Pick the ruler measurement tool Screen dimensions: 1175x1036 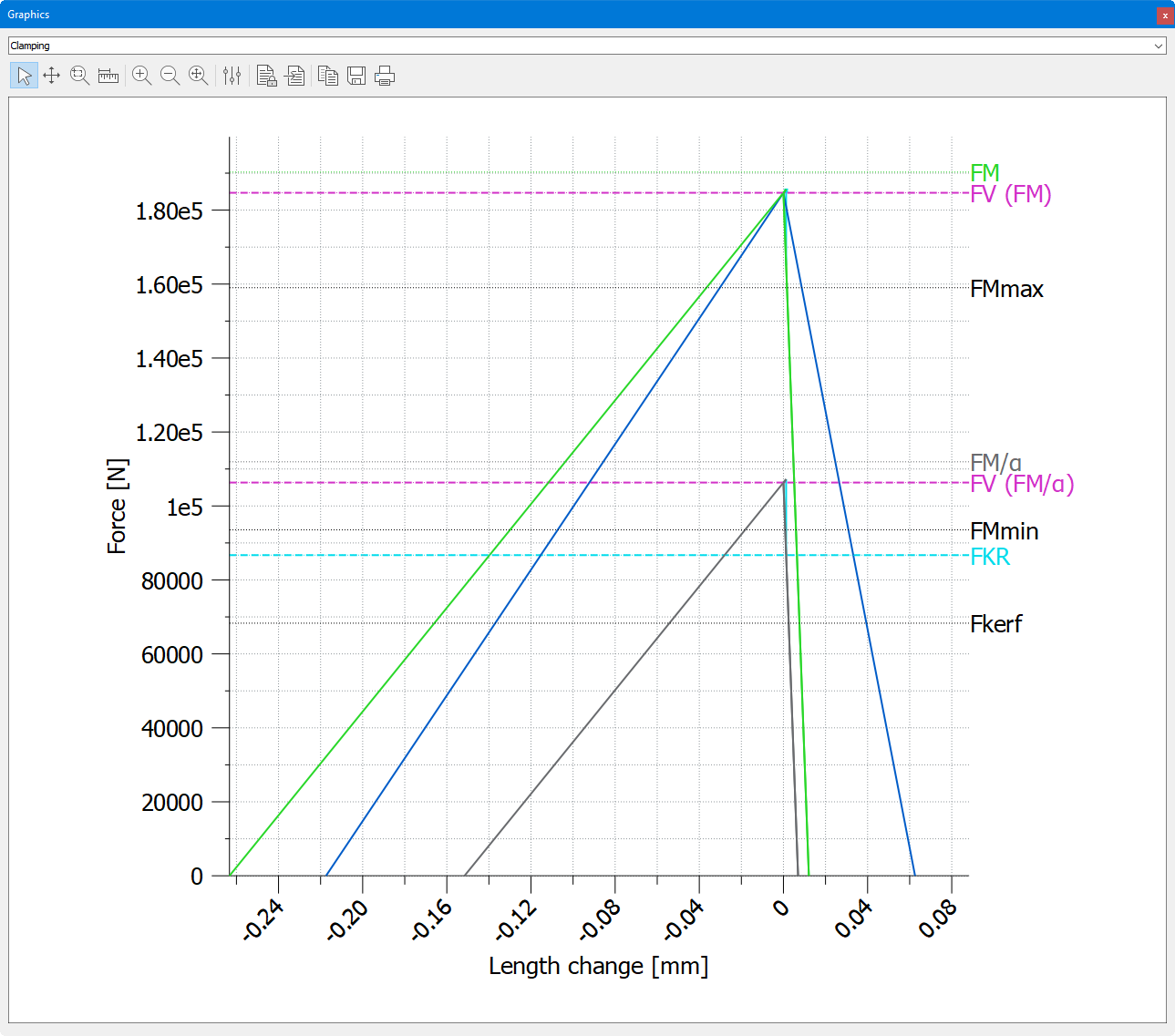[108, 76]
